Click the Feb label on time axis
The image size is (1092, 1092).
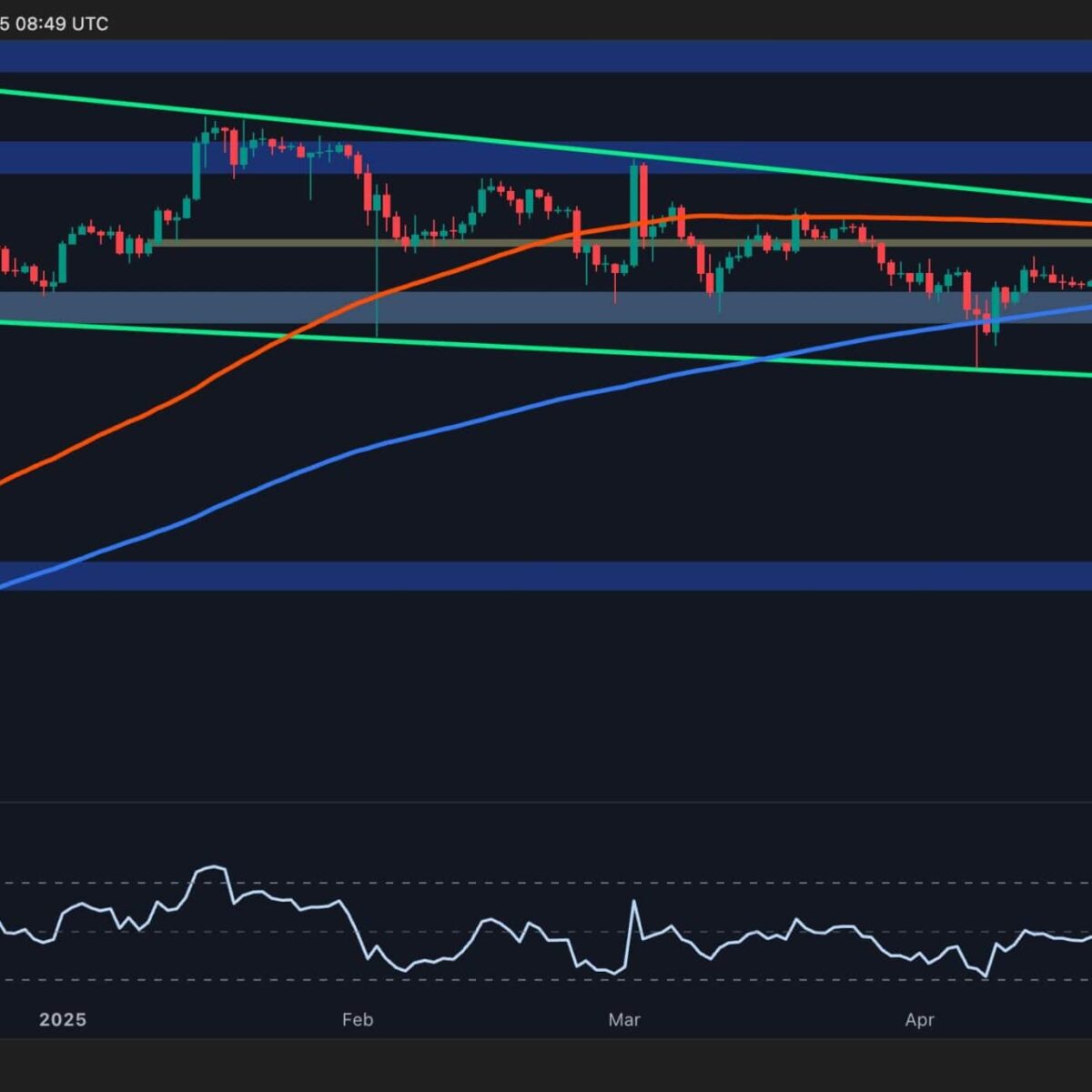click(x=358, y=1019)
